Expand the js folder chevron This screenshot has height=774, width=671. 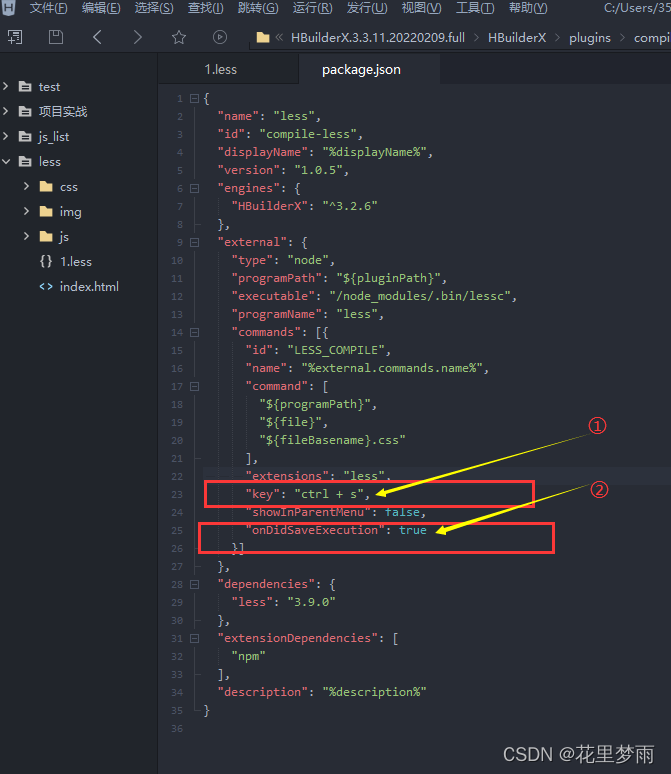27,236
